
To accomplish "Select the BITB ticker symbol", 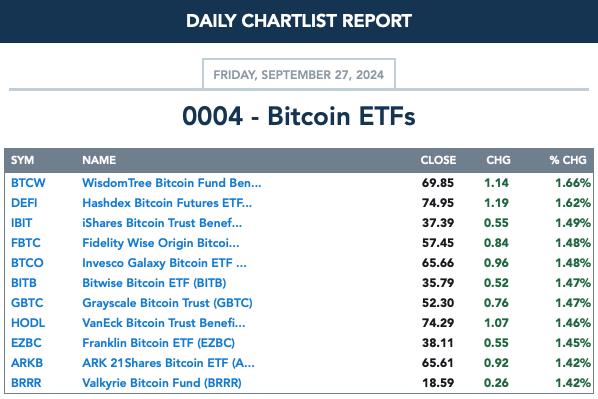I will pos(24,283).
